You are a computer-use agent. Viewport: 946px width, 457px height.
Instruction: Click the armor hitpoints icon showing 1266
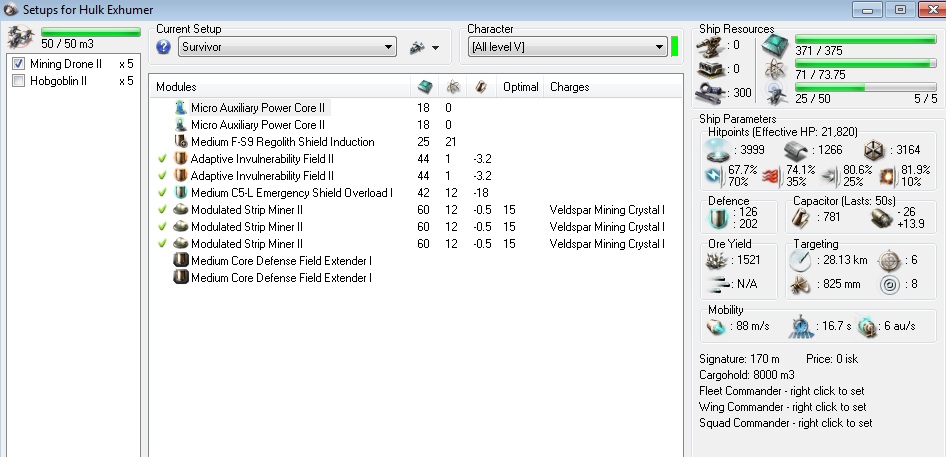[798, 150]
